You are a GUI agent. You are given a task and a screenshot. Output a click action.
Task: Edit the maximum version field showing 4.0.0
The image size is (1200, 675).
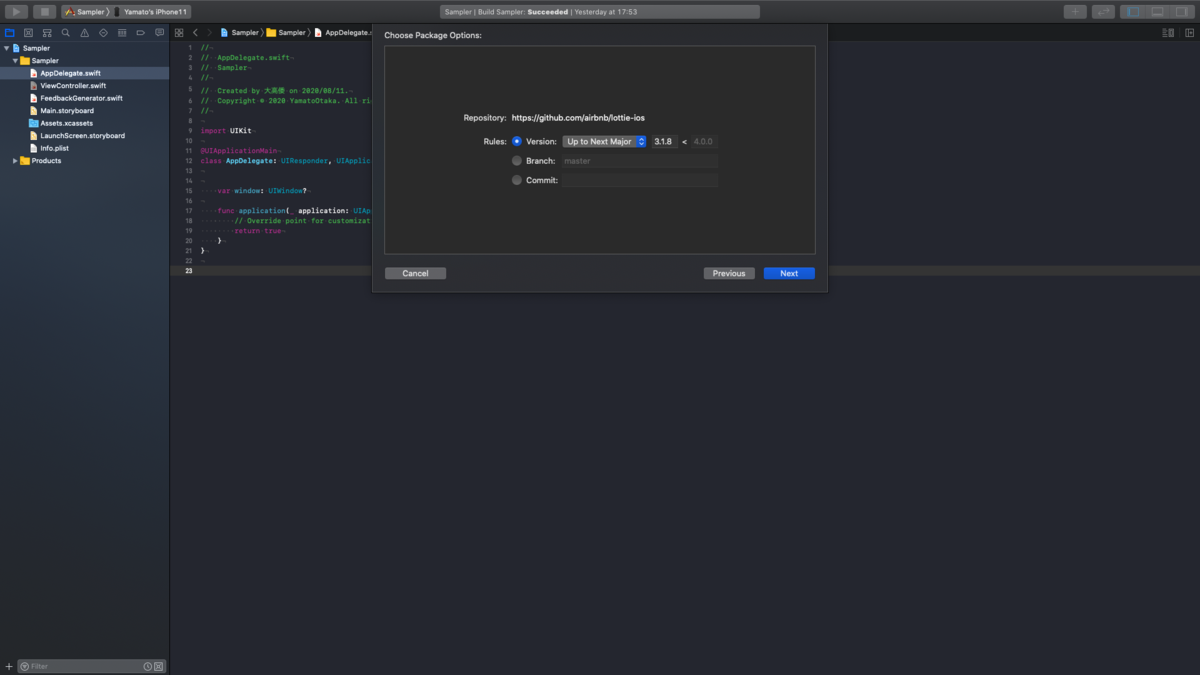(x=704, y=142)
